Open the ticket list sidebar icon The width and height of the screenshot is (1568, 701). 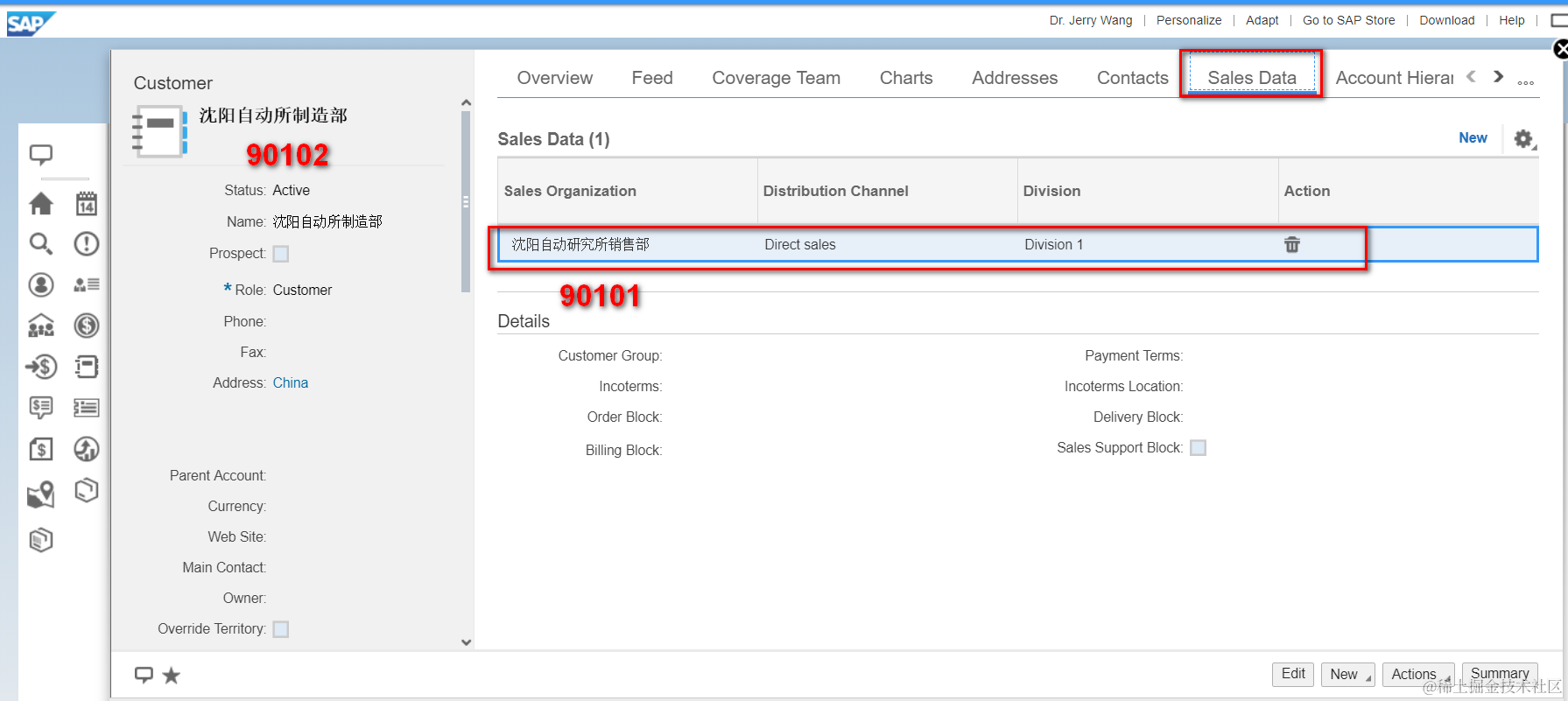(86, 408)
